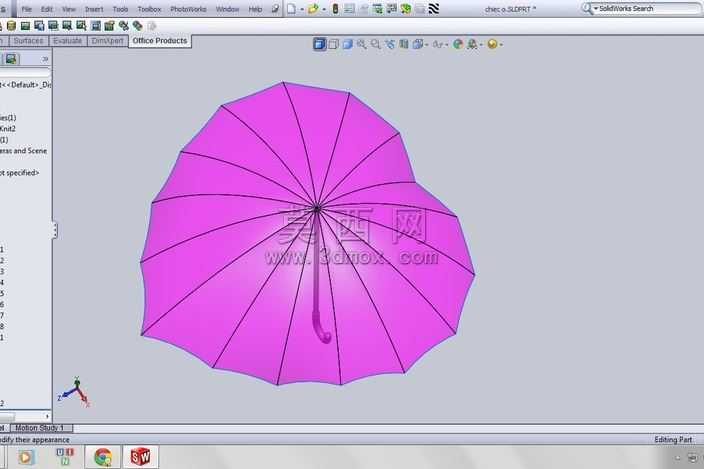Click the SolidWorks Search magnifier icon

tap(587, 8)
